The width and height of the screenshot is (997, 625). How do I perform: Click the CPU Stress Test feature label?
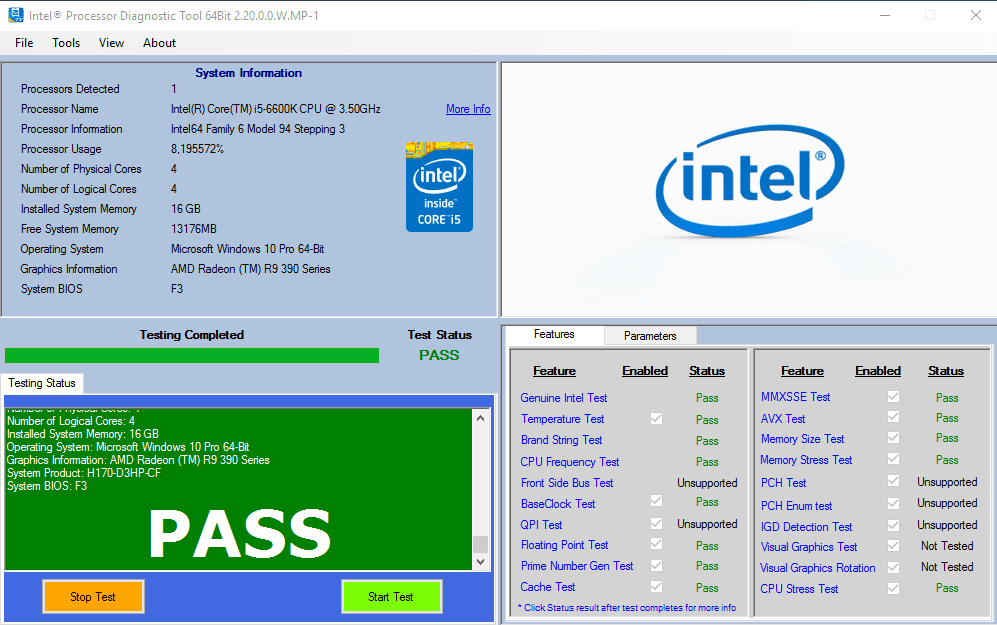coord(799,589)
